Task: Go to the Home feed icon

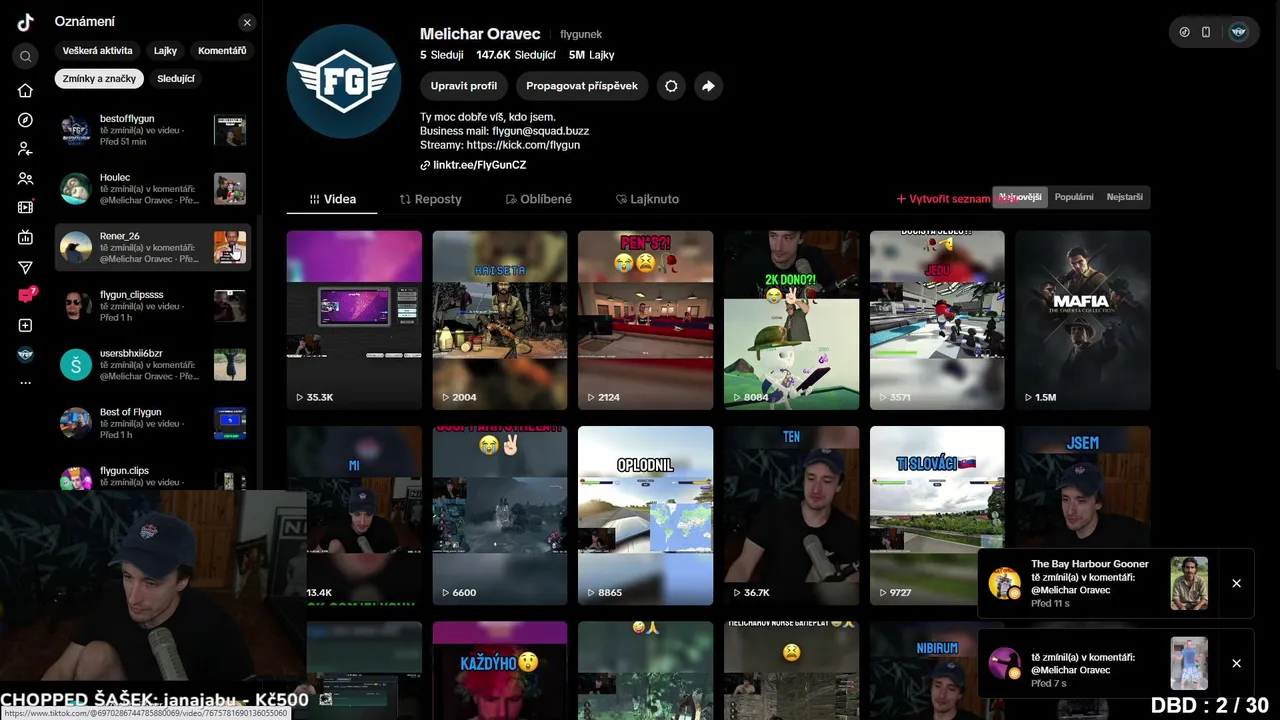Action: pos(26,91)
